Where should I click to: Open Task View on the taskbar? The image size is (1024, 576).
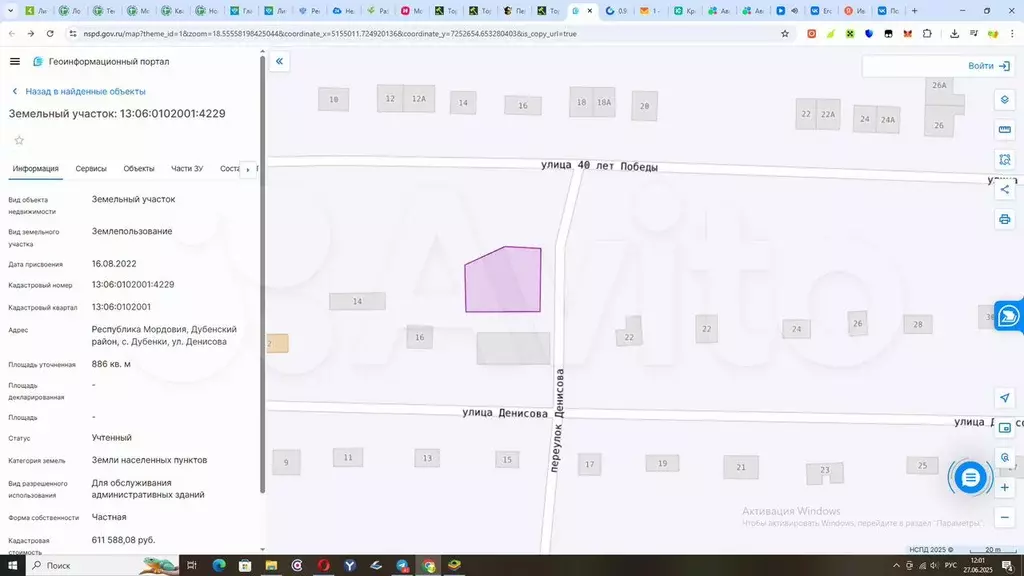click(191, 566)
